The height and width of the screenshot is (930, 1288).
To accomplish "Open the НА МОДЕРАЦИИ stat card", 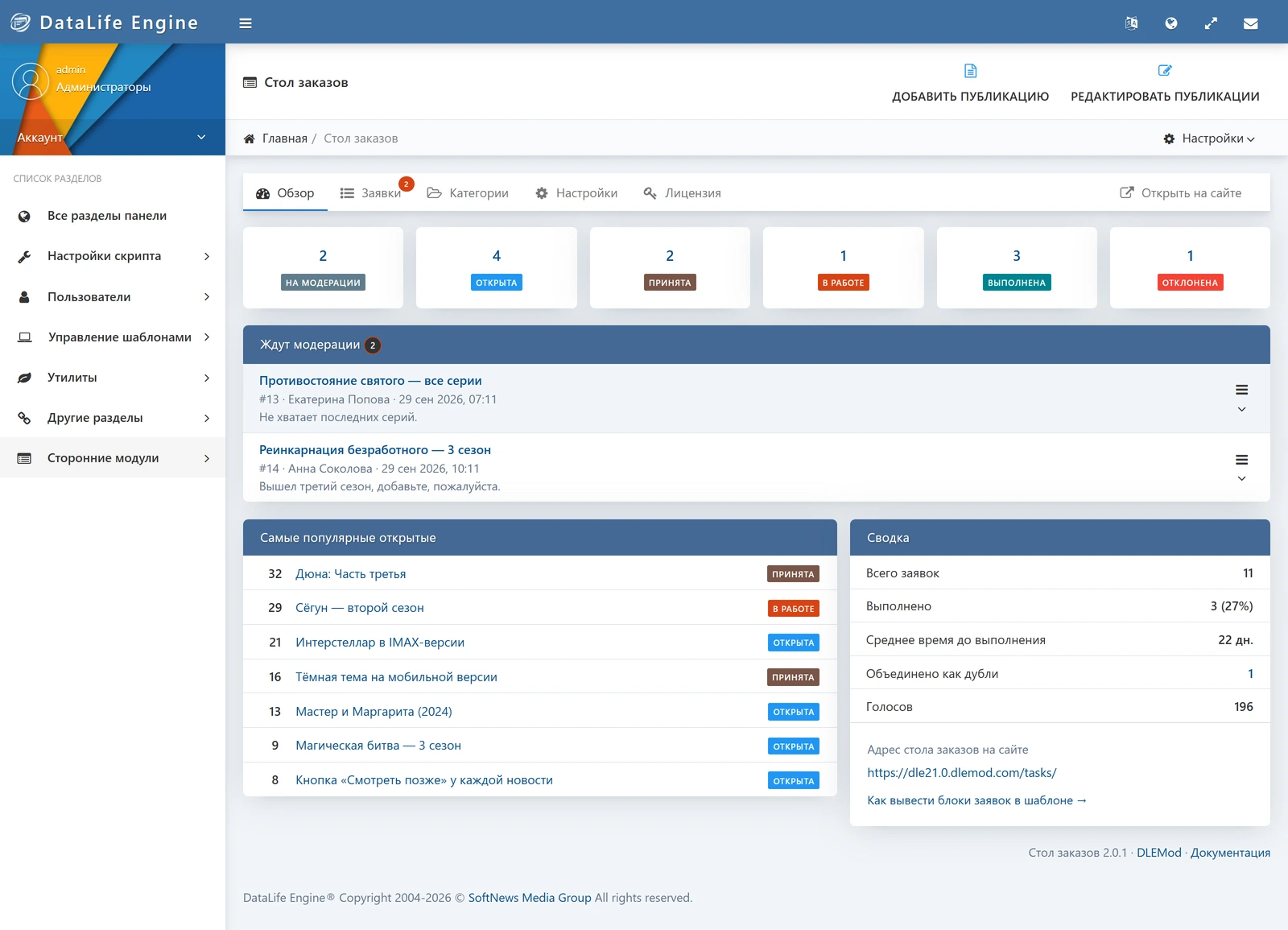I will (323, 267).
